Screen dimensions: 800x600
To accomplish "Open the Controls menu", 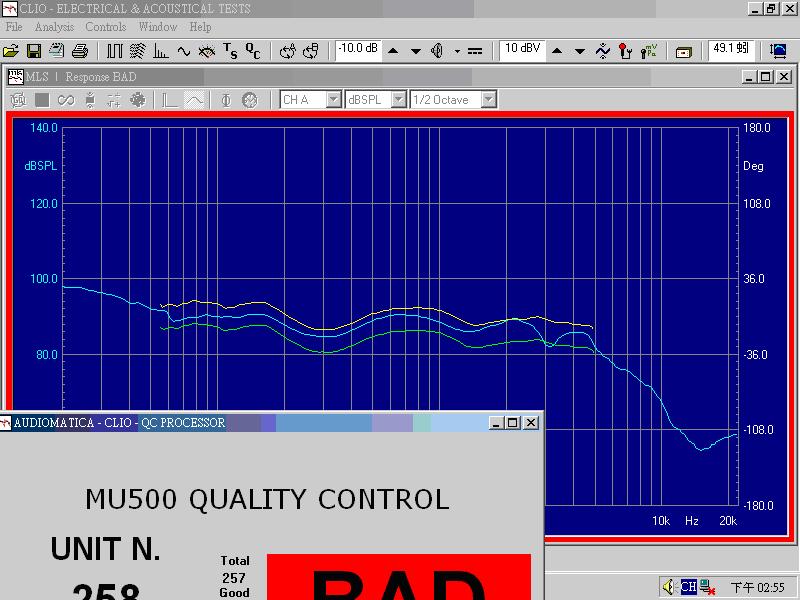I will 106,27.
